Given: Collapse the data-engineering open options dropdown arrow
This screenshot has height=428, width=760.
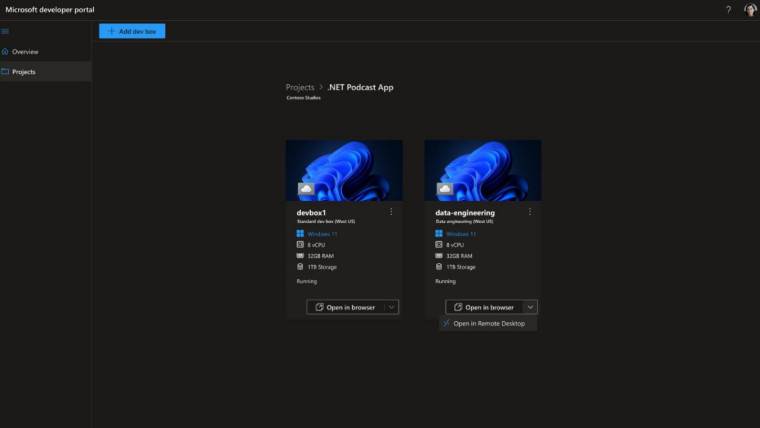Looking at the screenshot, I should 530,307.
